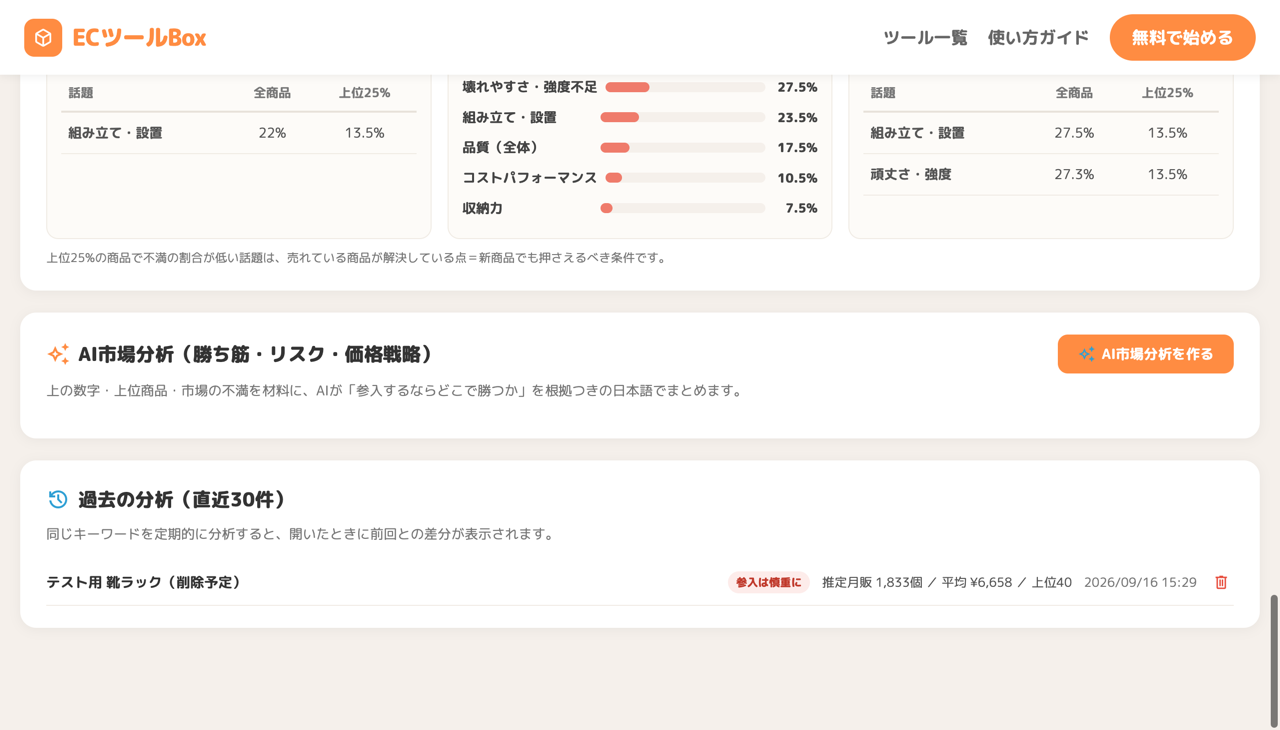The image size is (1280, 730).
Task: Select the 頑丈さ・強度 table row label
Action: (910, 174)
